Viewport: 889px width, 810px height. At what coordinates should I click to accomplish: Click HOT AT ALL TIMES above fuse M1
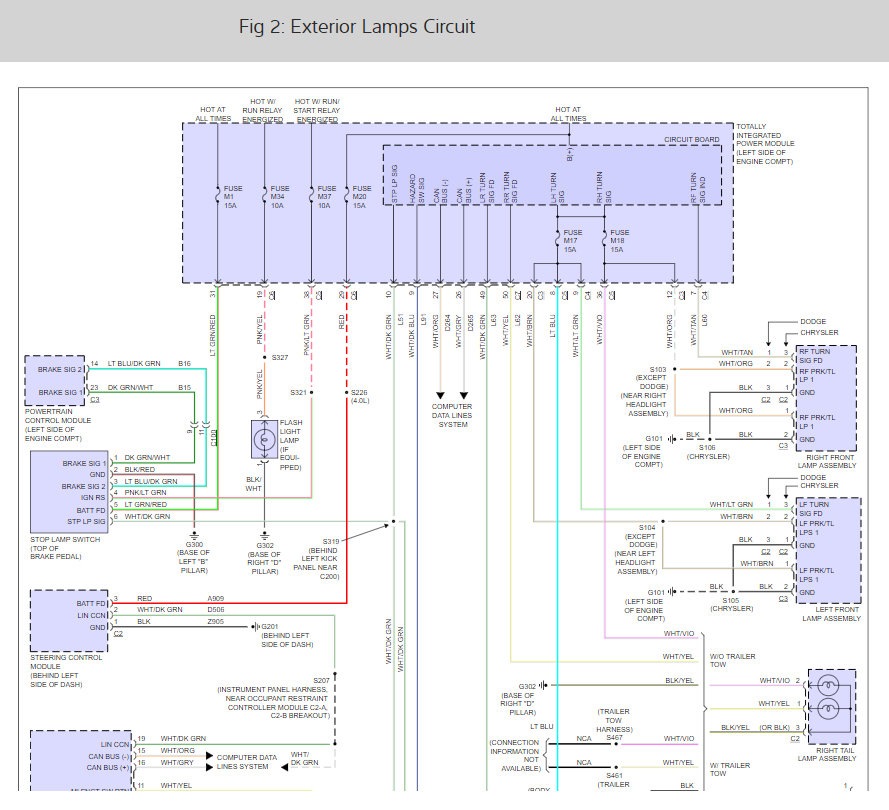click(x=213, y=114)
